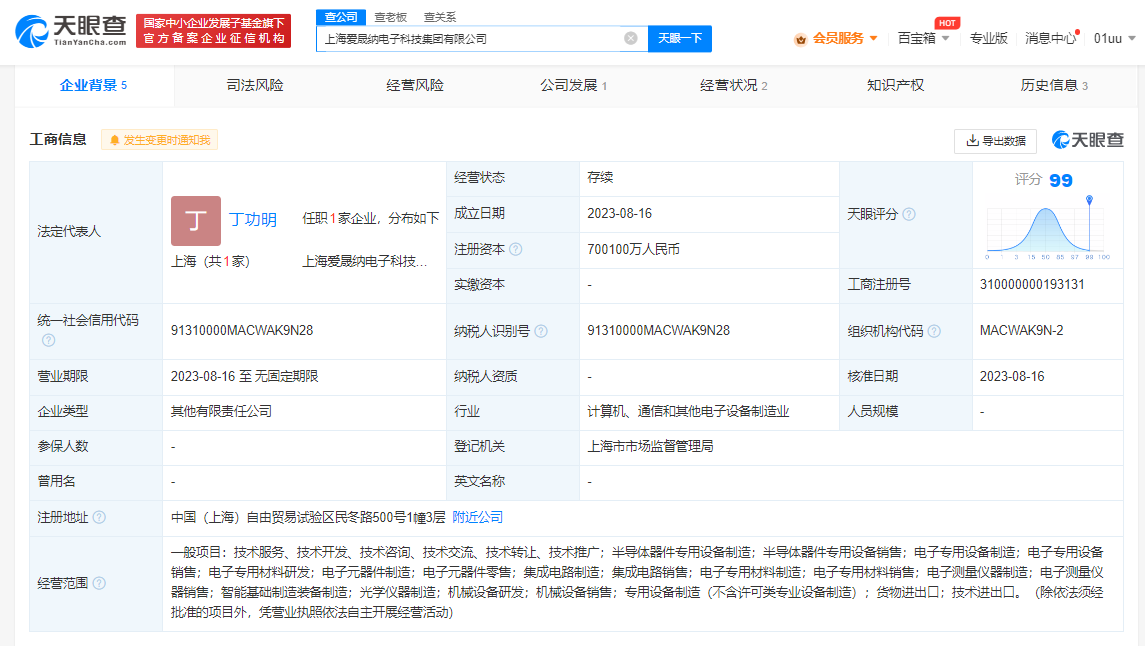Click the red official credit agency banner
The image size is (1145, 646).
(213, 31)
